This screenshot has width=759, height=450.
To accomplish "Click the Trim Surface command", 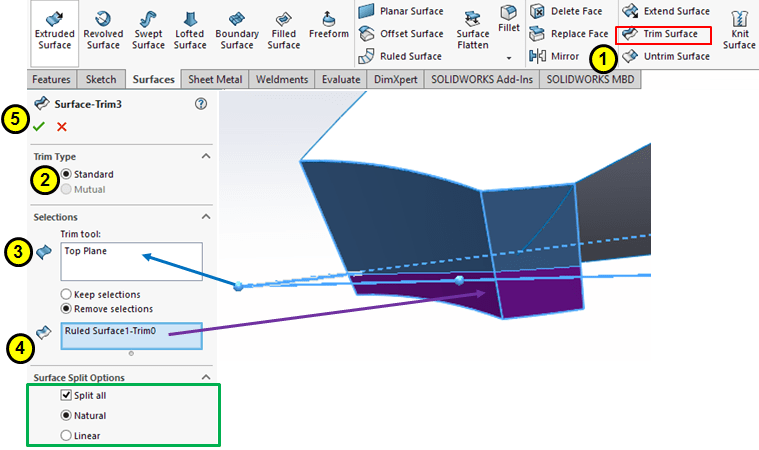I will 665,34.
